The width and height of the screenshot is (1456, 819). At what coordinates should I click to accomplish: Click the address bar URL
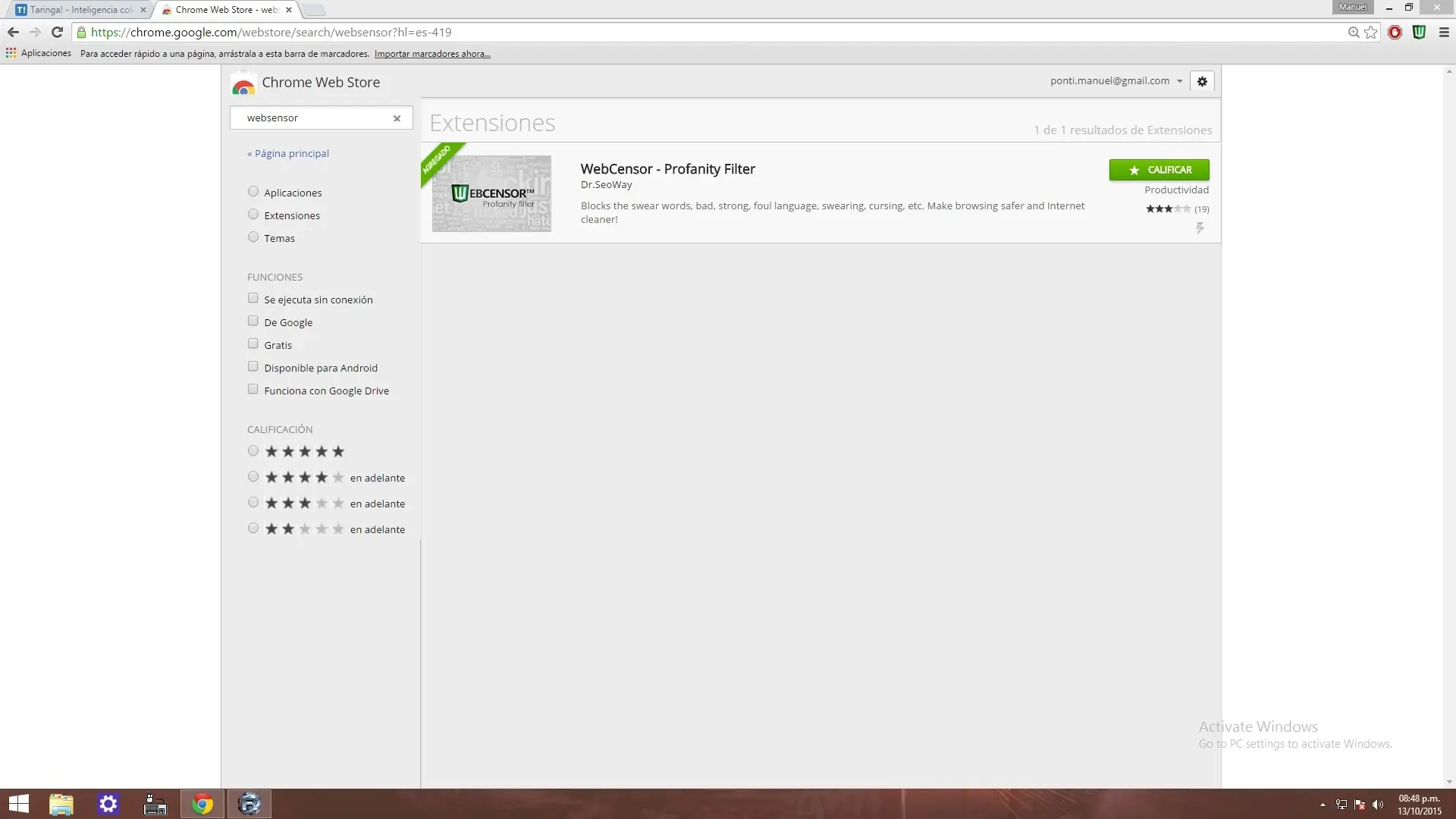coord(271,32)
